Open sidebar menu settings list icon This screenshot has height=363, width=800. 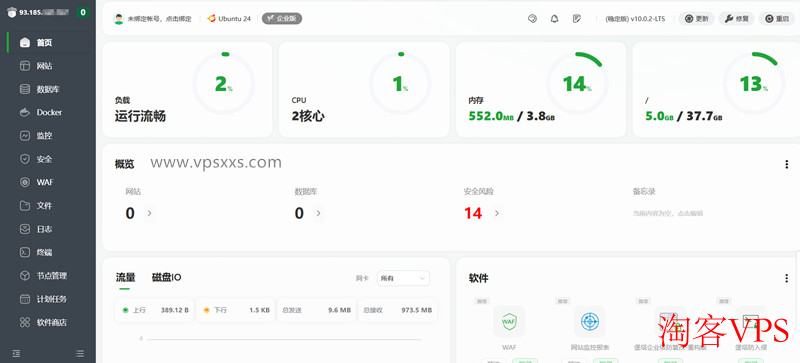[x=80, y=353]
